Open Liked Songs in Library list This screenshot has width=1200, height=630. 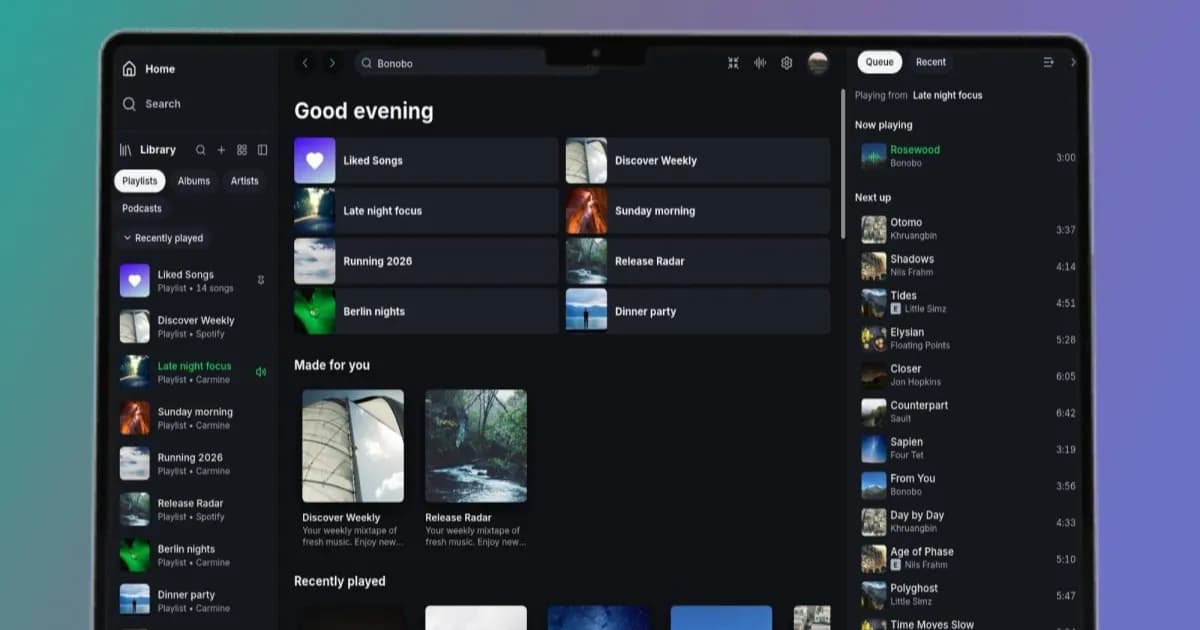coord(194,281)
